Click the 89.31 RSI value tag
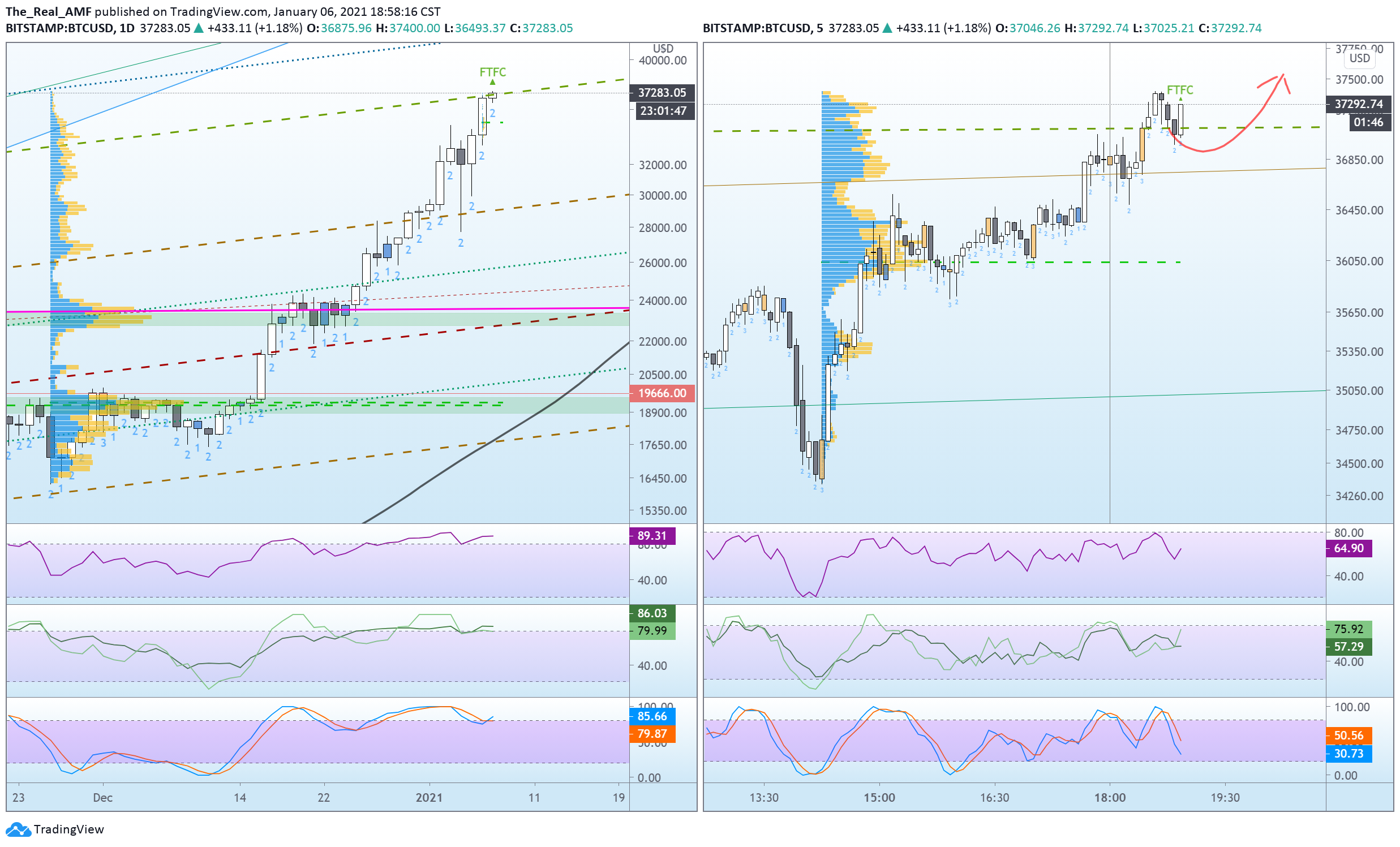1400x847 pixels. [x=652, y=536]
